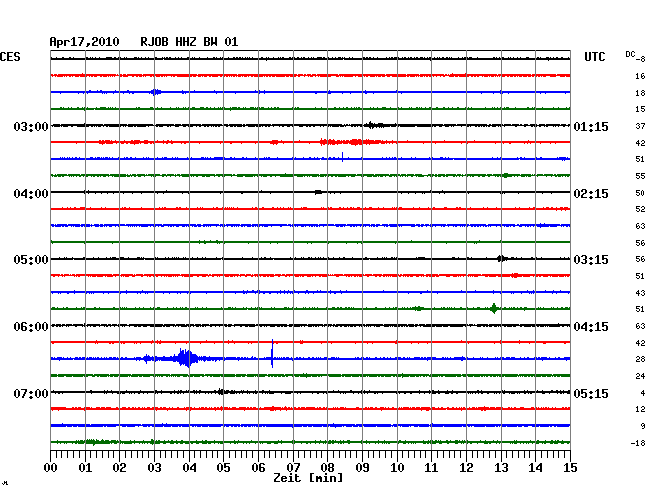The height and width of the screenshot is (494, 650).
Task: Click the 04:00 local time label
Action: [31, 194]
